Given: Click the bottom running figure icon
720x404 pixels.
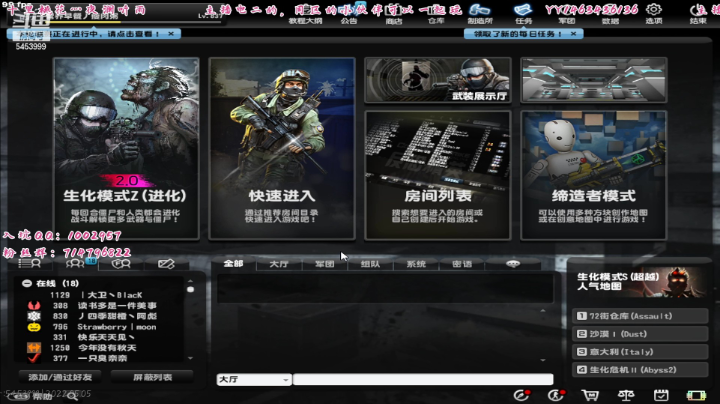Looking at the screenshot, I should click(x=556, y=395).
